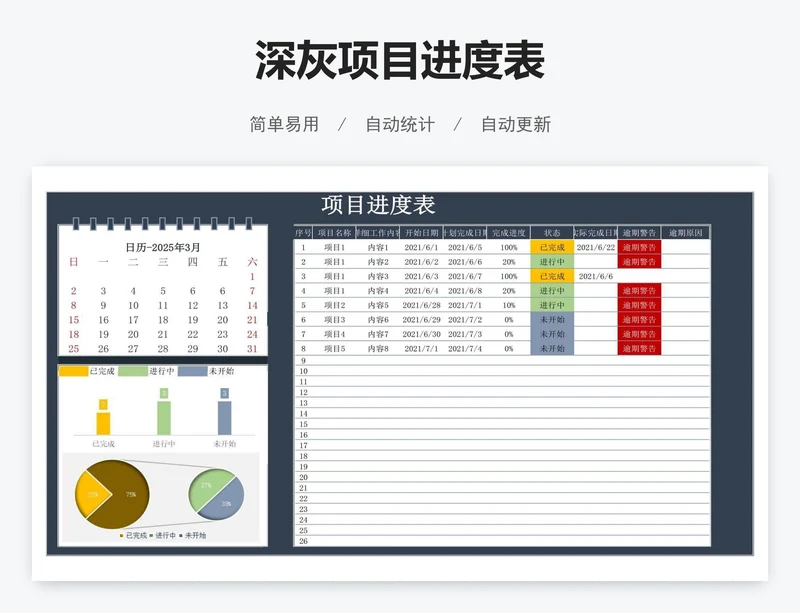Viewport: 800px width, 613px height.
Task: Select the 内容4 work content cell
Action: [x=378, y=291]
